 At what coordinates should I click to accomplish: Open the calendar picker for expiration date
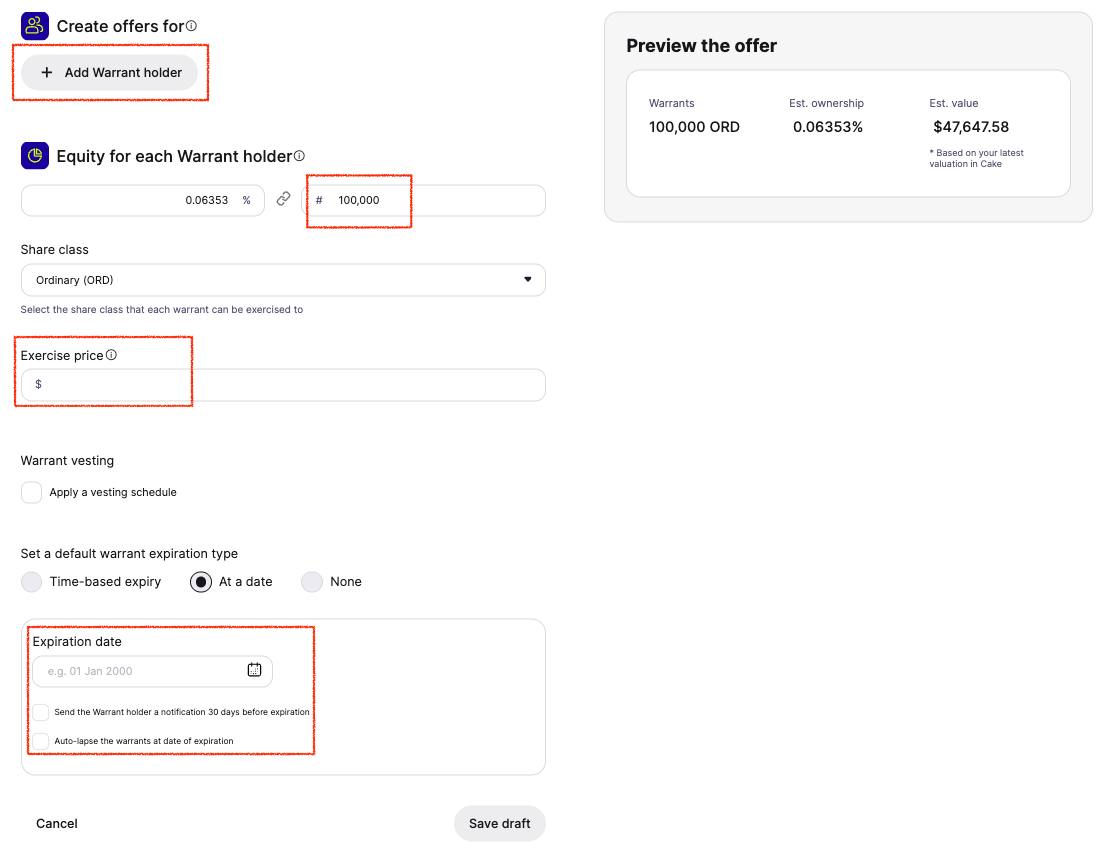point(254,670)
